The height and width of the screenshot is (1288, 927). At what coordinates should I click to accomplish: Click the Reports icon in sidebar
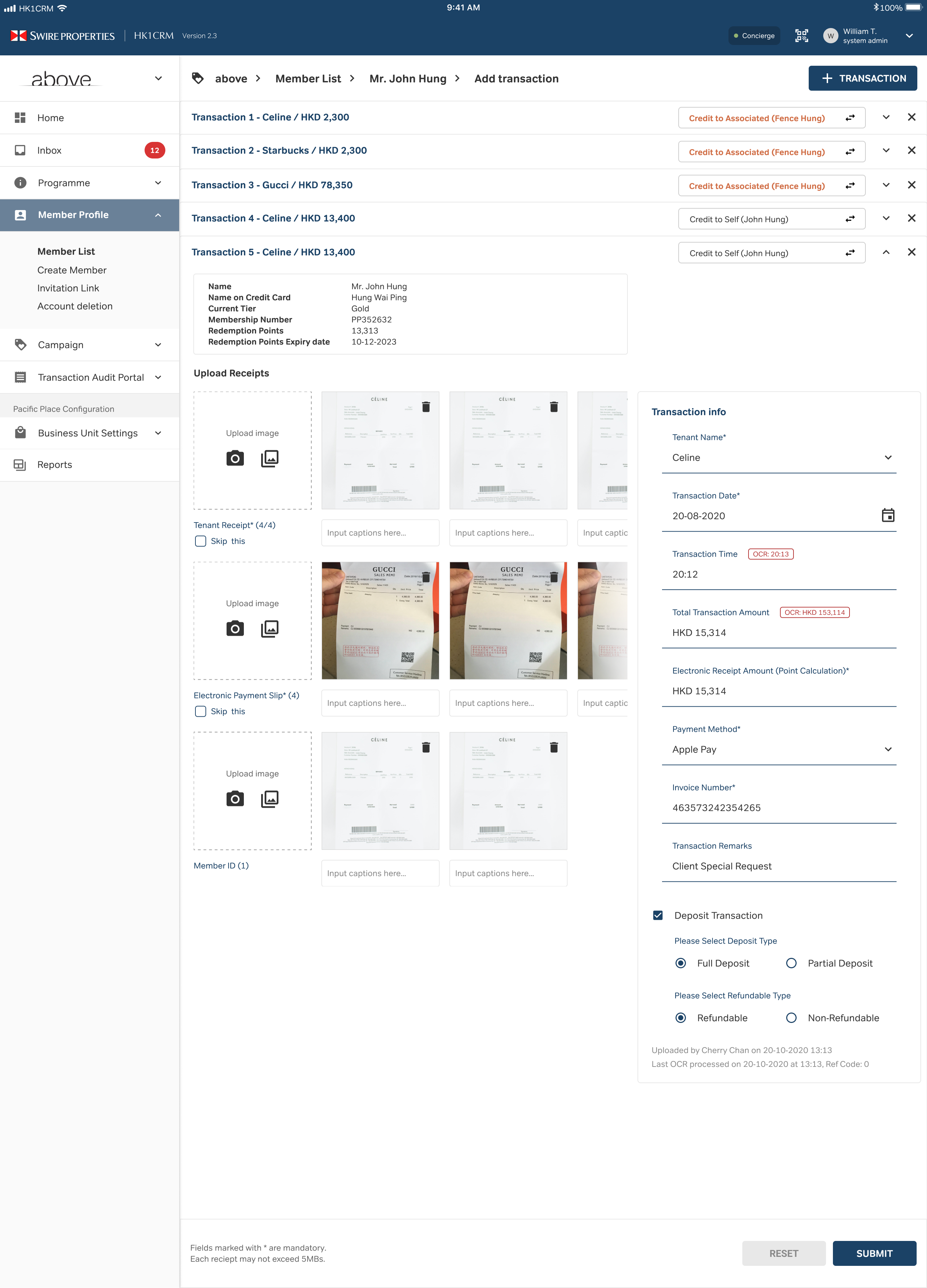[20, 464]
